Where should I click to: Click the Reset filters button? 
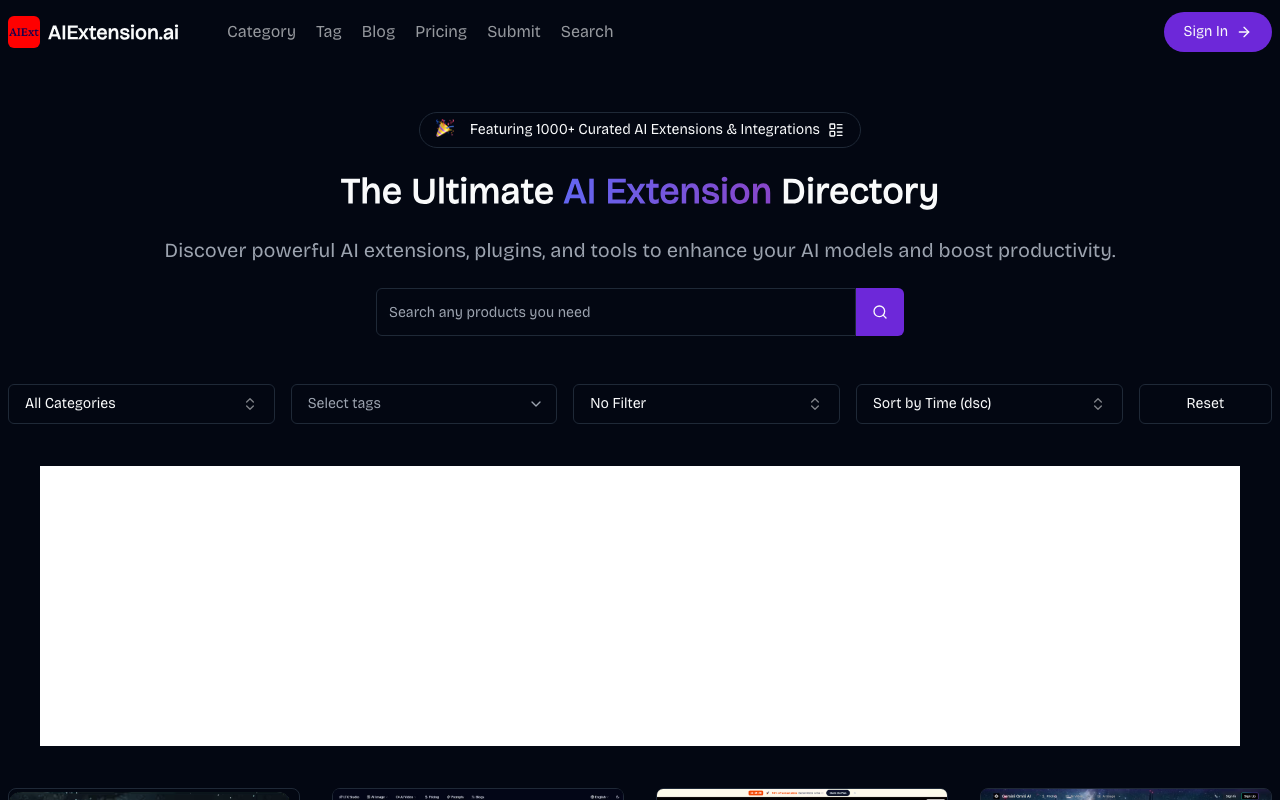(1205, 404)
